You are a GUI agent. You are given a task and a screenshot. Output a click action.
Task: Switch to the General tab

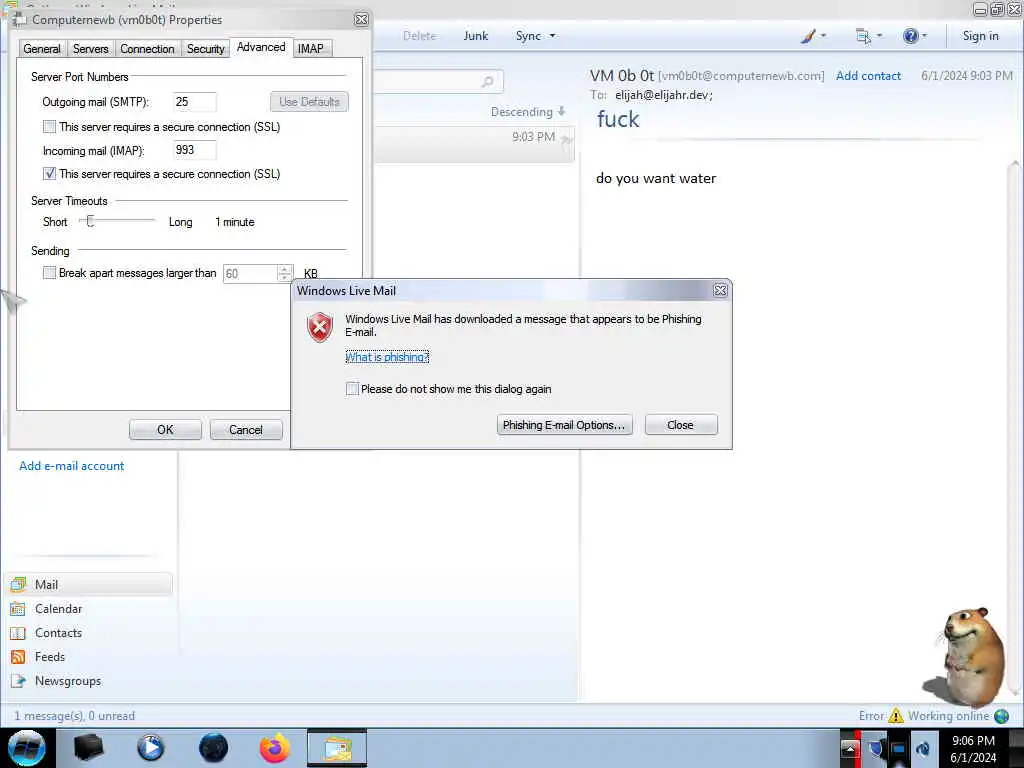click(42, 48)
